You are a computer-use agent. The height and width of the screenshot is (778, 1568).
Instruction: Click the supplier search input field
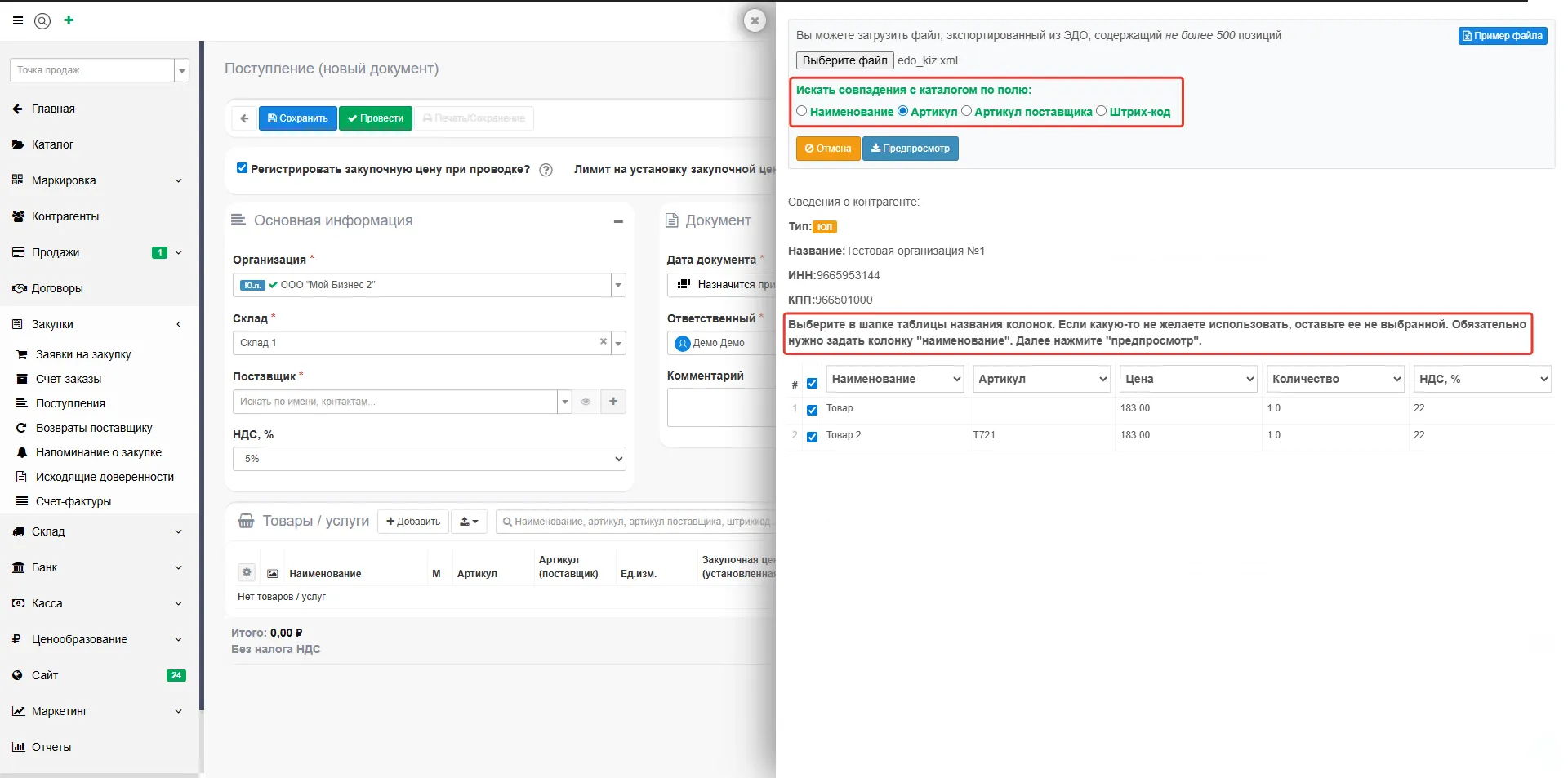(x=395, y=402)
